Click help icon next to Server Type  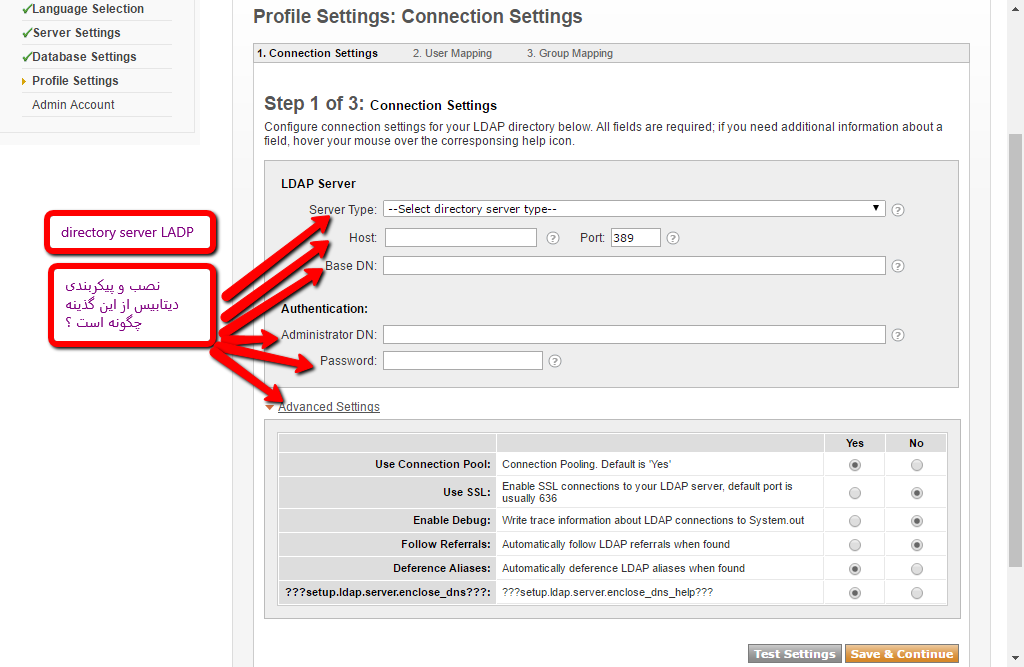898,210
